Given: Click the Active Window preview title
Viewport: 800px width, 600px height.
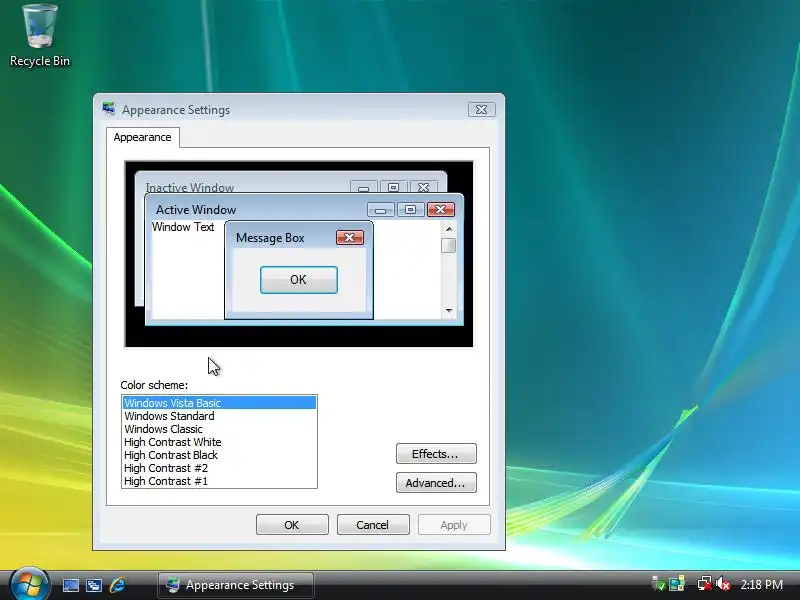Looking at the screenshot, I should tap(196, 210).
